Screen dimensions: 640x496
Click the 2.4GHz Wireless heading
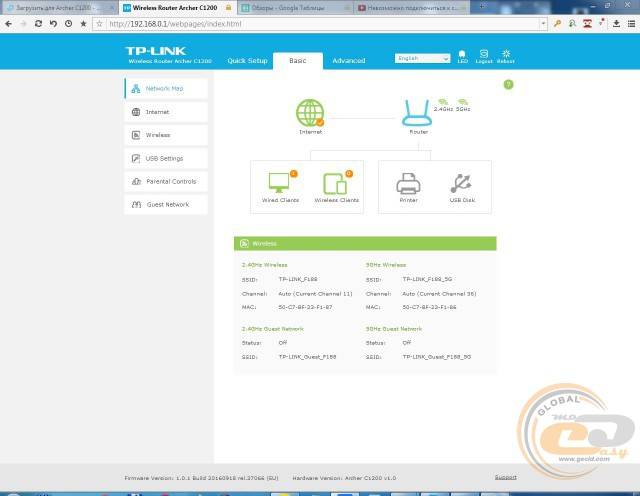coord(264,265)
